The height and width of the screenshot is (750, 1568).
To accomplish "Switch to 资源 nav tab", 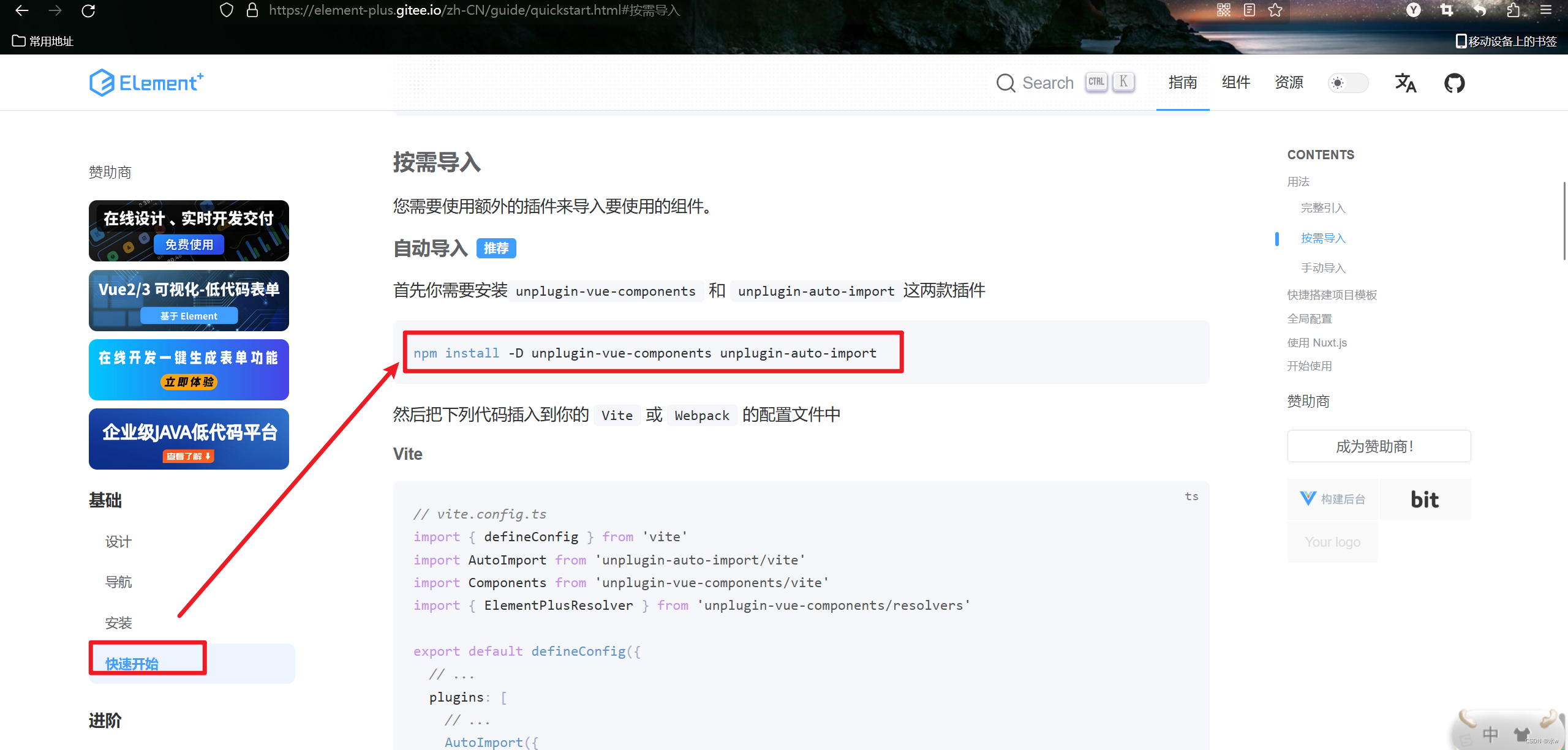I will (1289, 83).
